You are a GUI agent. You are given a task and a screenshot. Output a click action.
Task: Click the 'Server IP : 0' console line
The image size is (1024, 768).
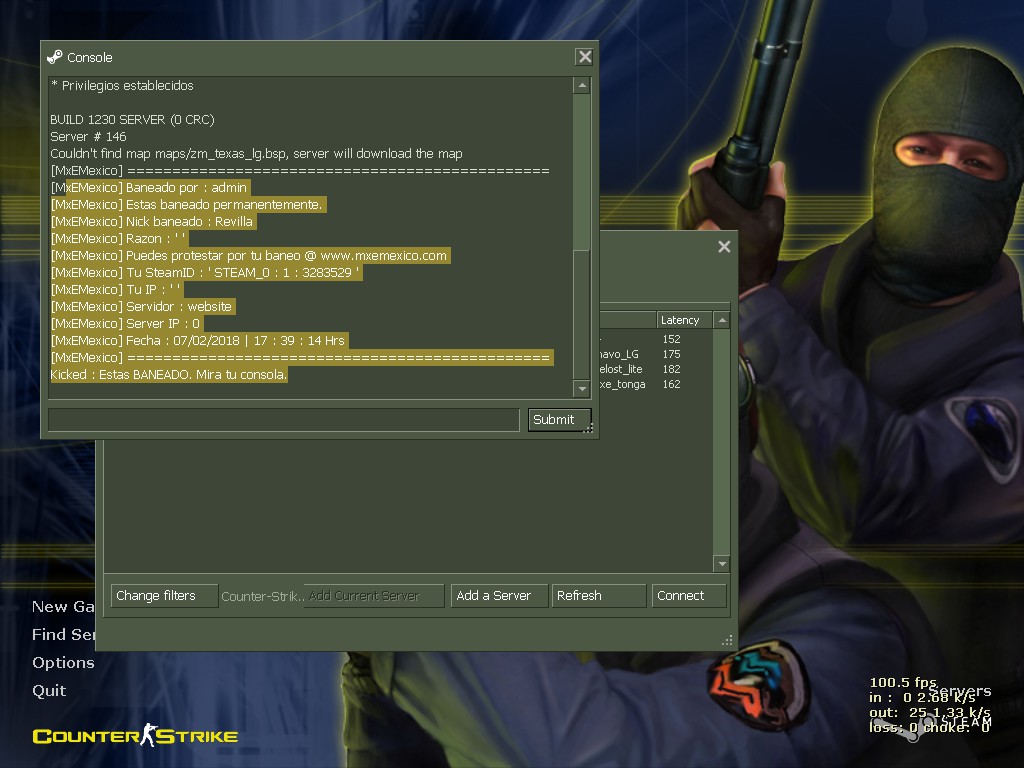tap(126, 323)
